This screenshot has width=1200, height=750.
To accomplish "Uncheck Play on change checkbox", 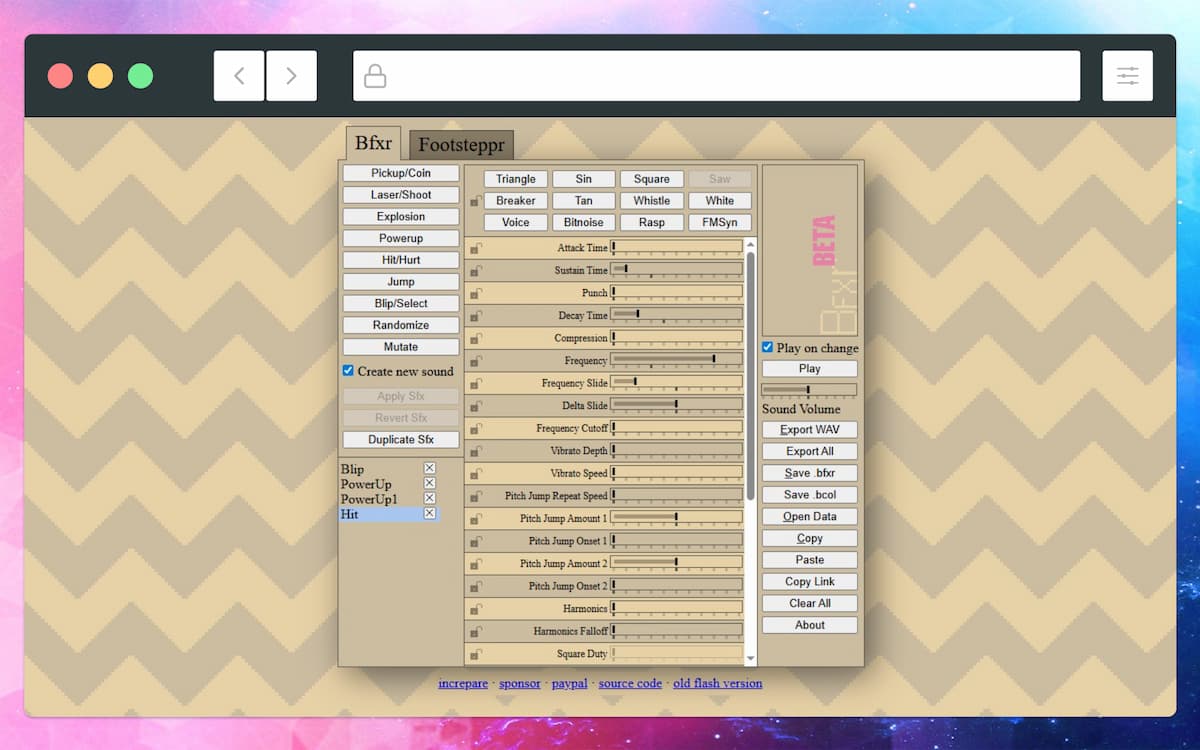I will (x=767, y=347).
